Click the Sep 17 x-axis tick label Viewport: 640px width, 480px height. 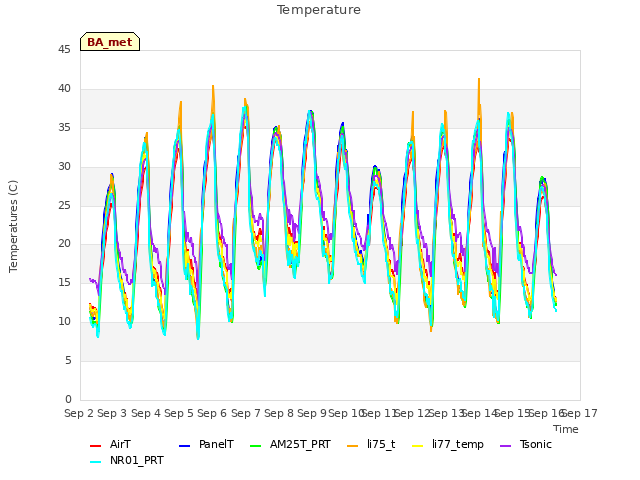(x=580, y=413)
